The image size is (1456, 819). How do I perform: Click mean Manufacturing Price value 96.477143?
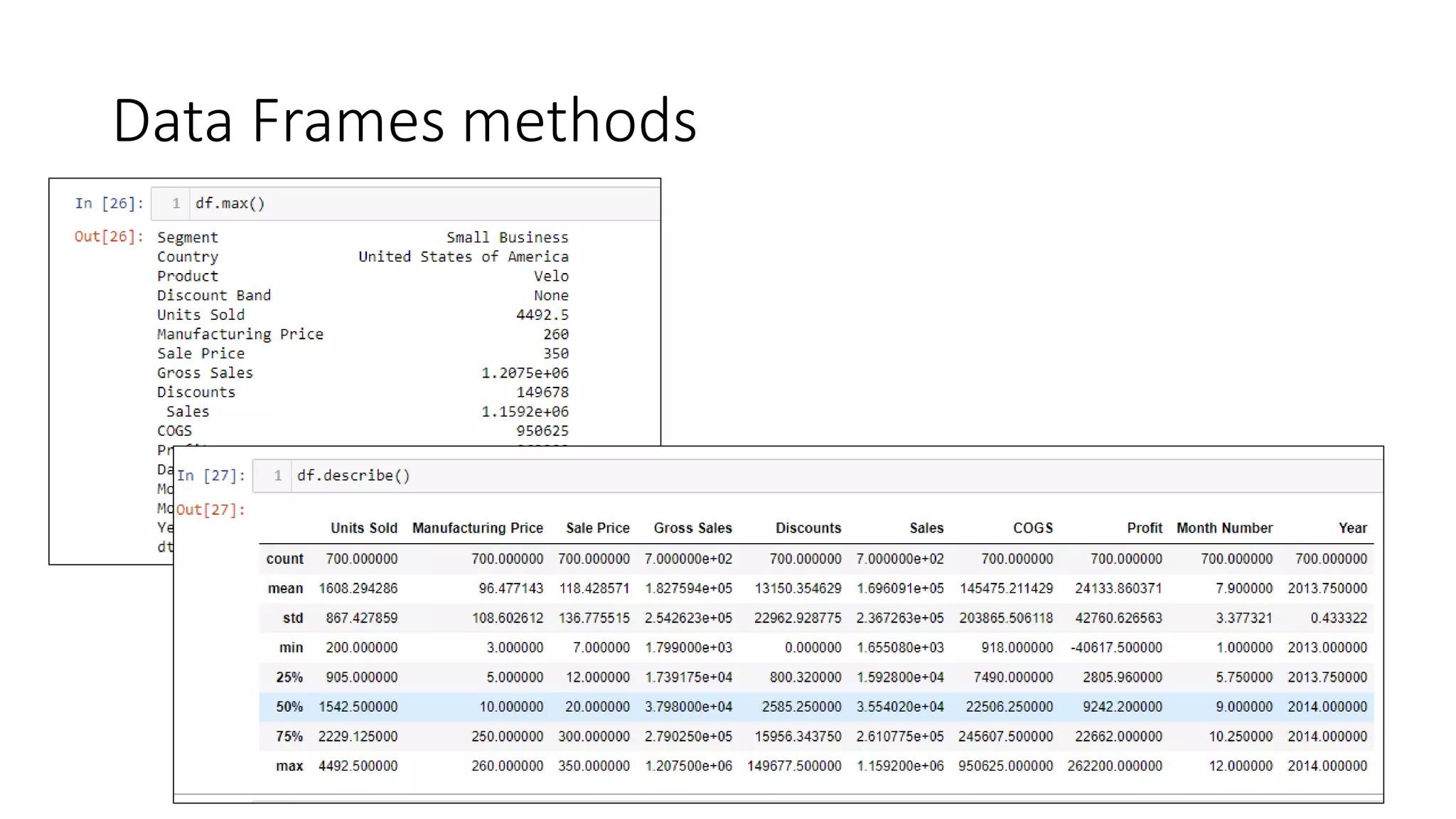click(511, 589)
